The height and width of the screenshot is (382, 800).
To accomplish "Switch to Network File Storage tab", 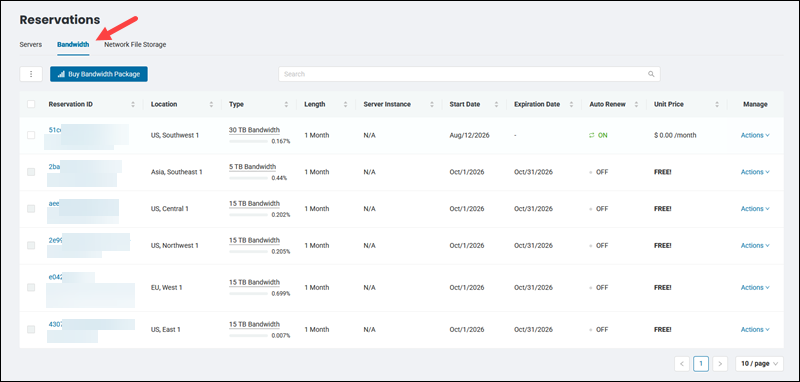I will pos(135,45).
